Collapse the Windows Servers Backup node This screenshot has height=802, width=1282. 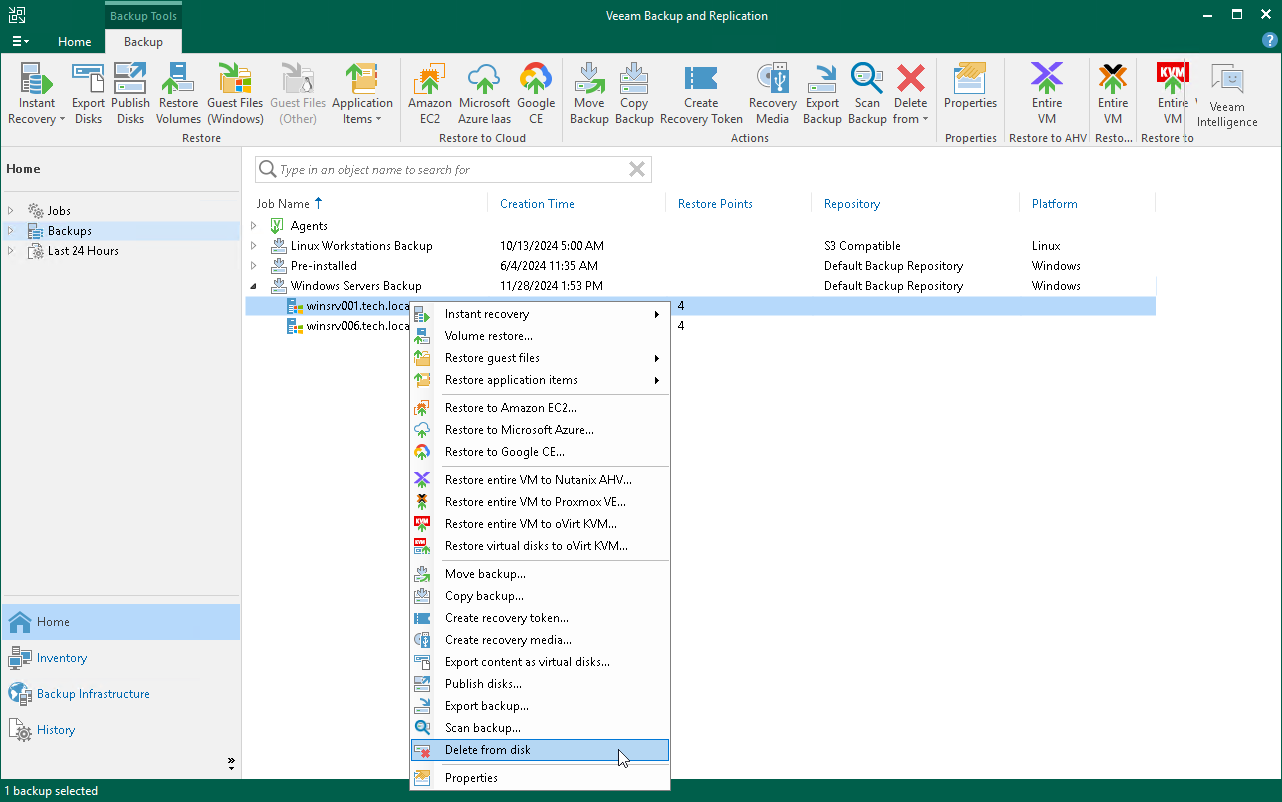coord(254,286)
